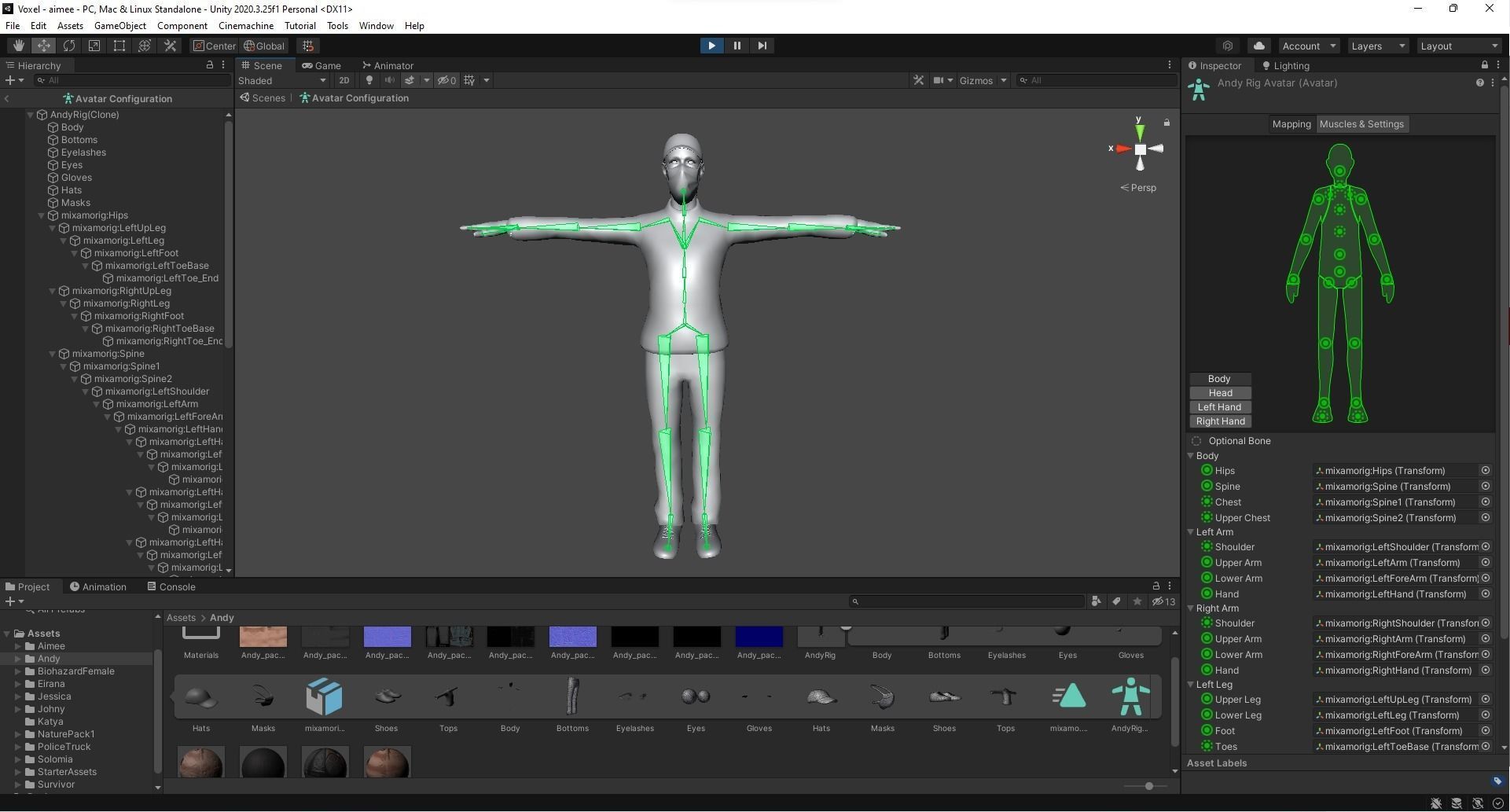Click the Step forward button

point(762,46)
